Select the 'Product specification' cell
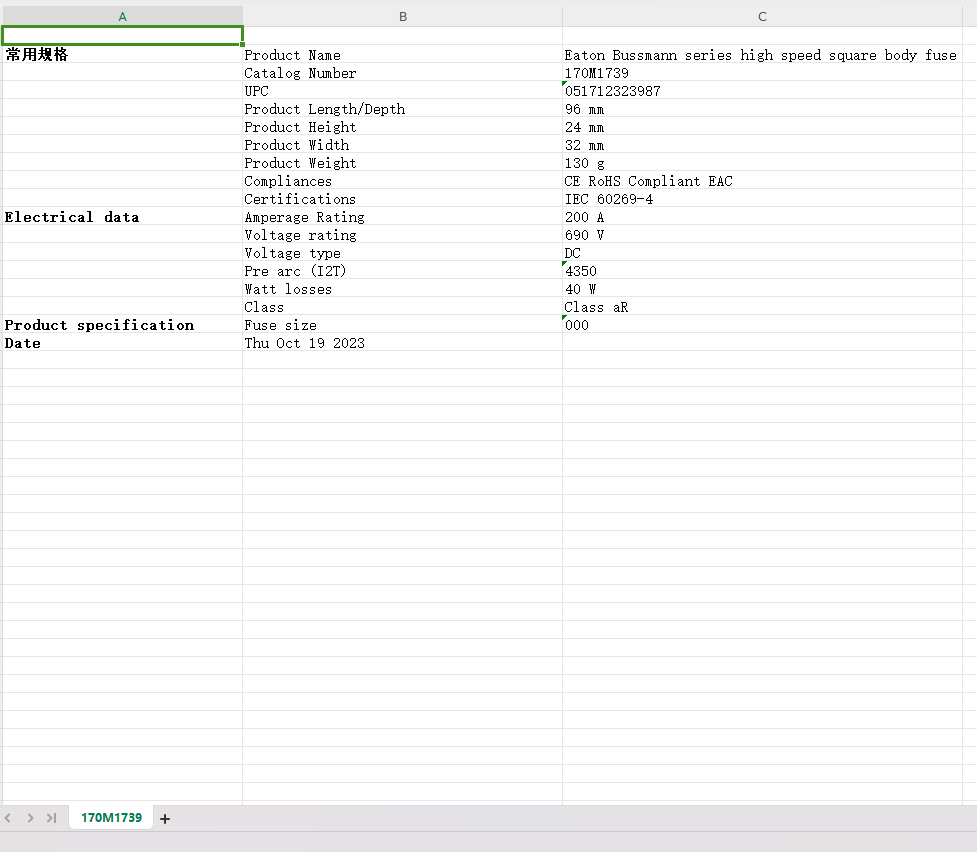Image resolution: width=977 pixels, height=852 pixels. (x=123, y=324)
